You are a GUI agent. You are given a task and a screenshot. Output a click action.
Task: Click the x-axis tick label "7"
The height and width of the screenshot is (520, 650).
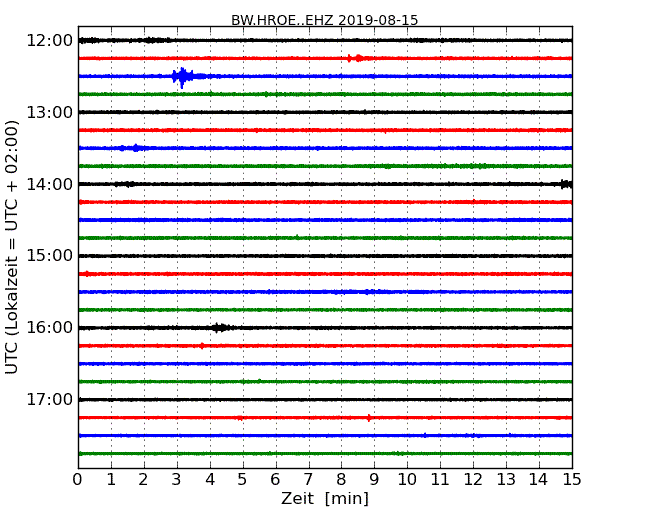[308, 480]
